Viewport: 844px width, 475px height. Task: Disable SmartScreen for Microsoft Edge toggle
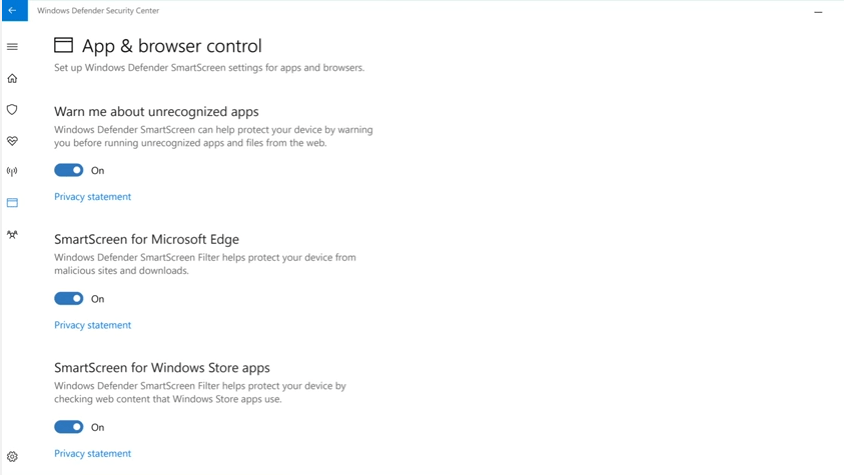point(69,299)
